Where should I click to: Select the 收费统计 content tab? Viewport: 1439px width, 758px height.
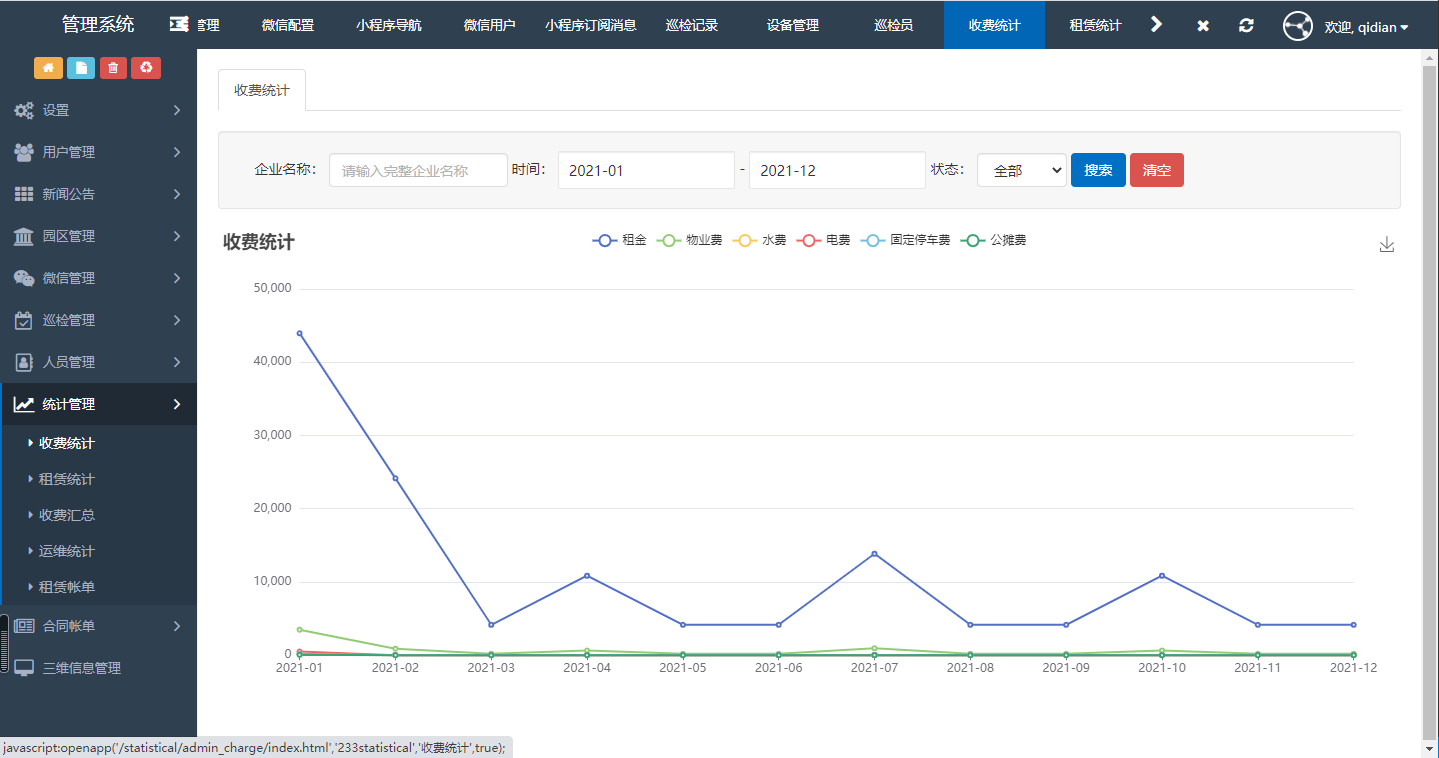pos(262,90)
